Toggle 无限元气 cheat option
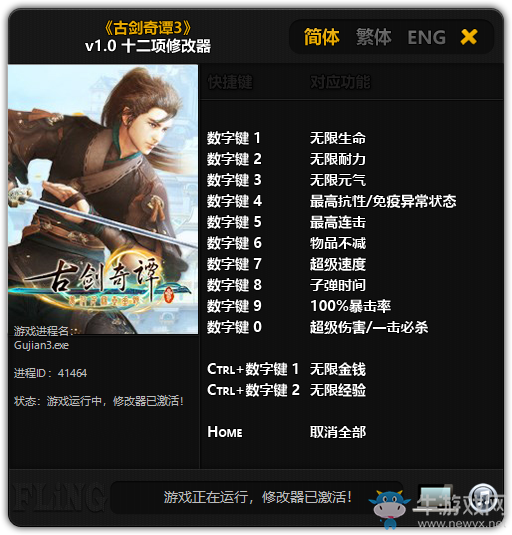The height and width of the screenshot is (535, 512). tap(338, 180)
